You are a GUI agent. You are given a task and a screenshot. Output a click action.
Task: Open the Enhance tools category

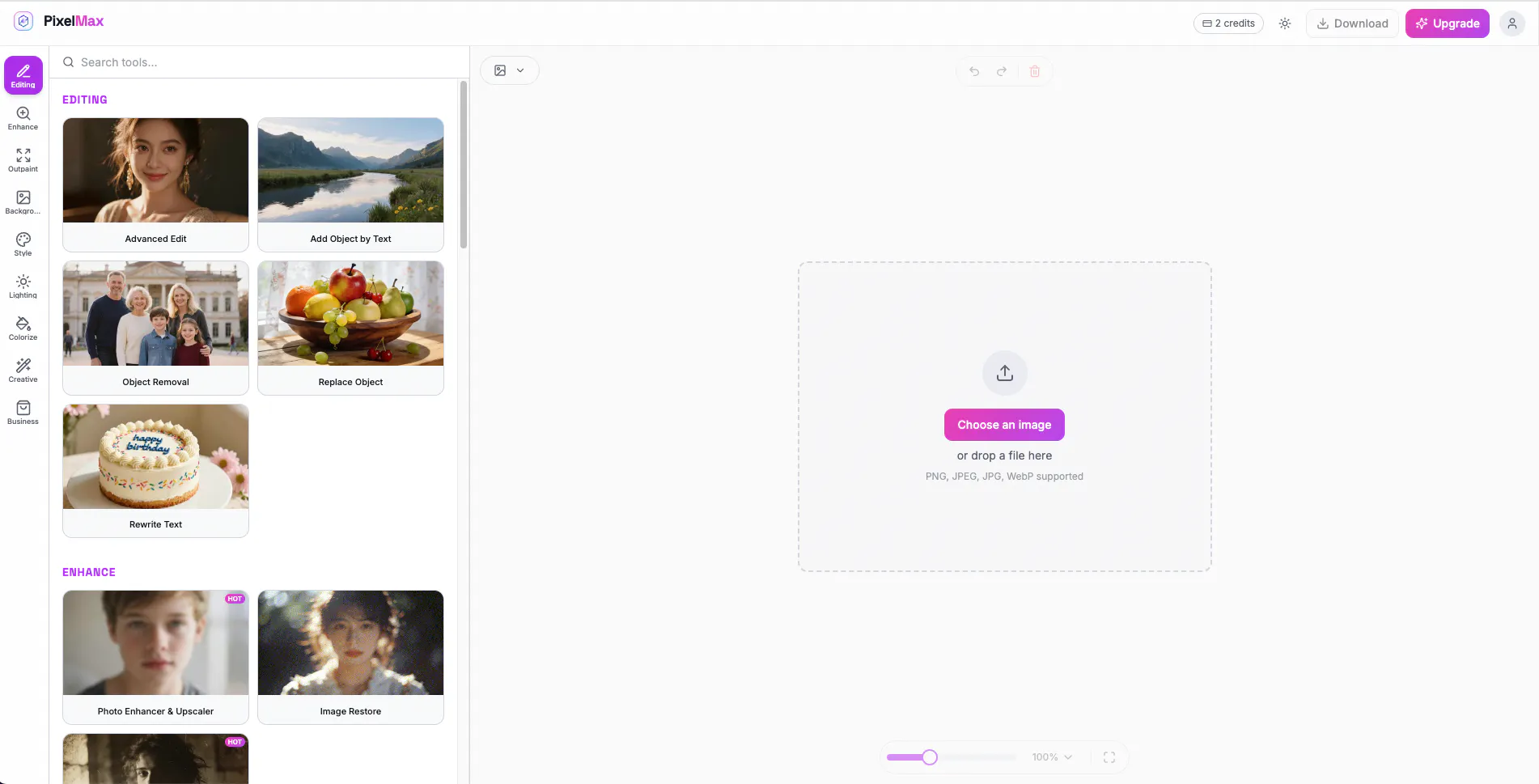click(x=23, y=117)
